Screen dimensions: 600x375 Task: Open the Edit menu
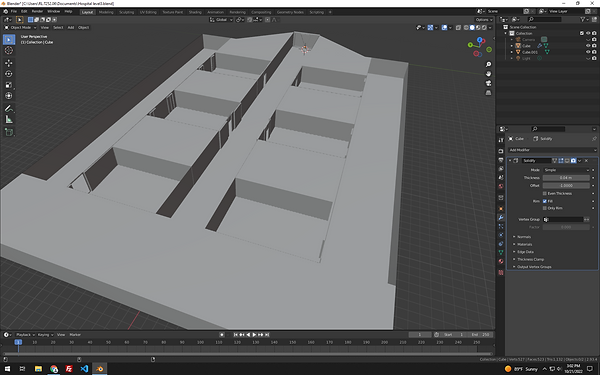coord(24,11)
